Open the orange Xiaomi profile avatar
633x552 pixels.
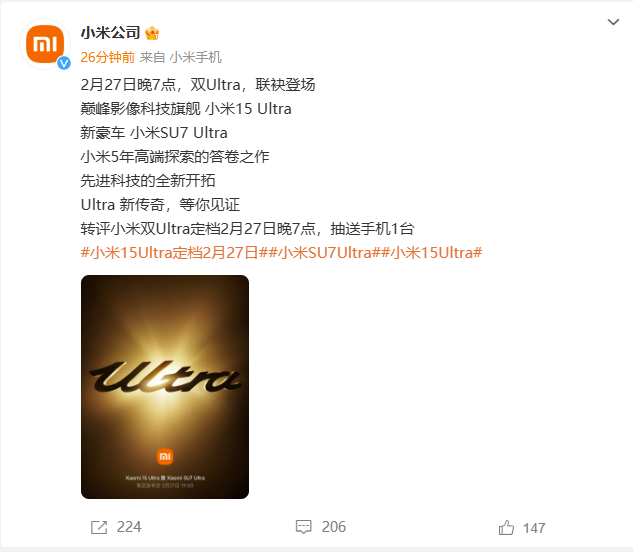pos(45,44)
